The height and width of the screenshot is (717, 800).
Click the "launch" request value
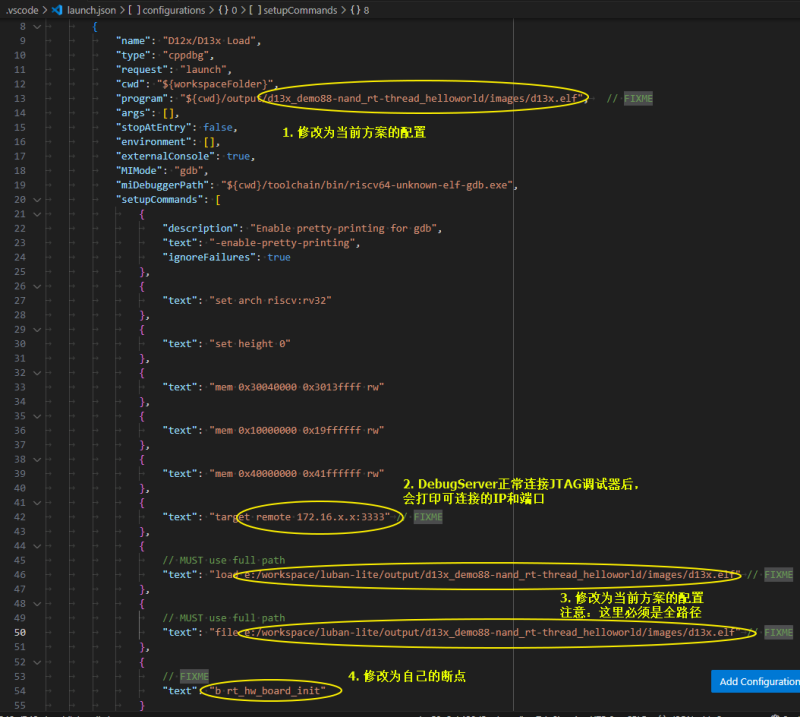click(x=203, y=69)
